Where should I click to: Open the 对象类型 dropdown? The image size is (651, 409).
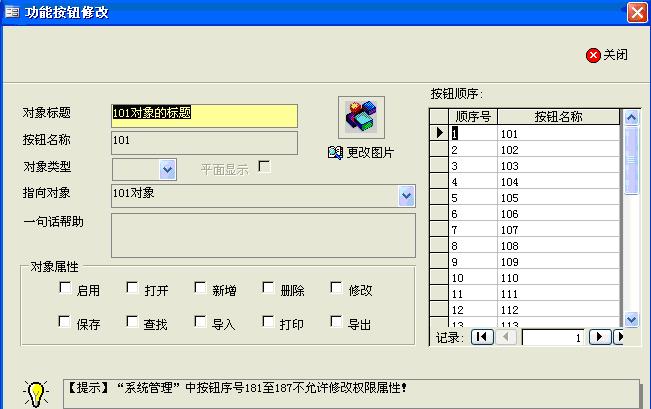click(x=168, y=169)
